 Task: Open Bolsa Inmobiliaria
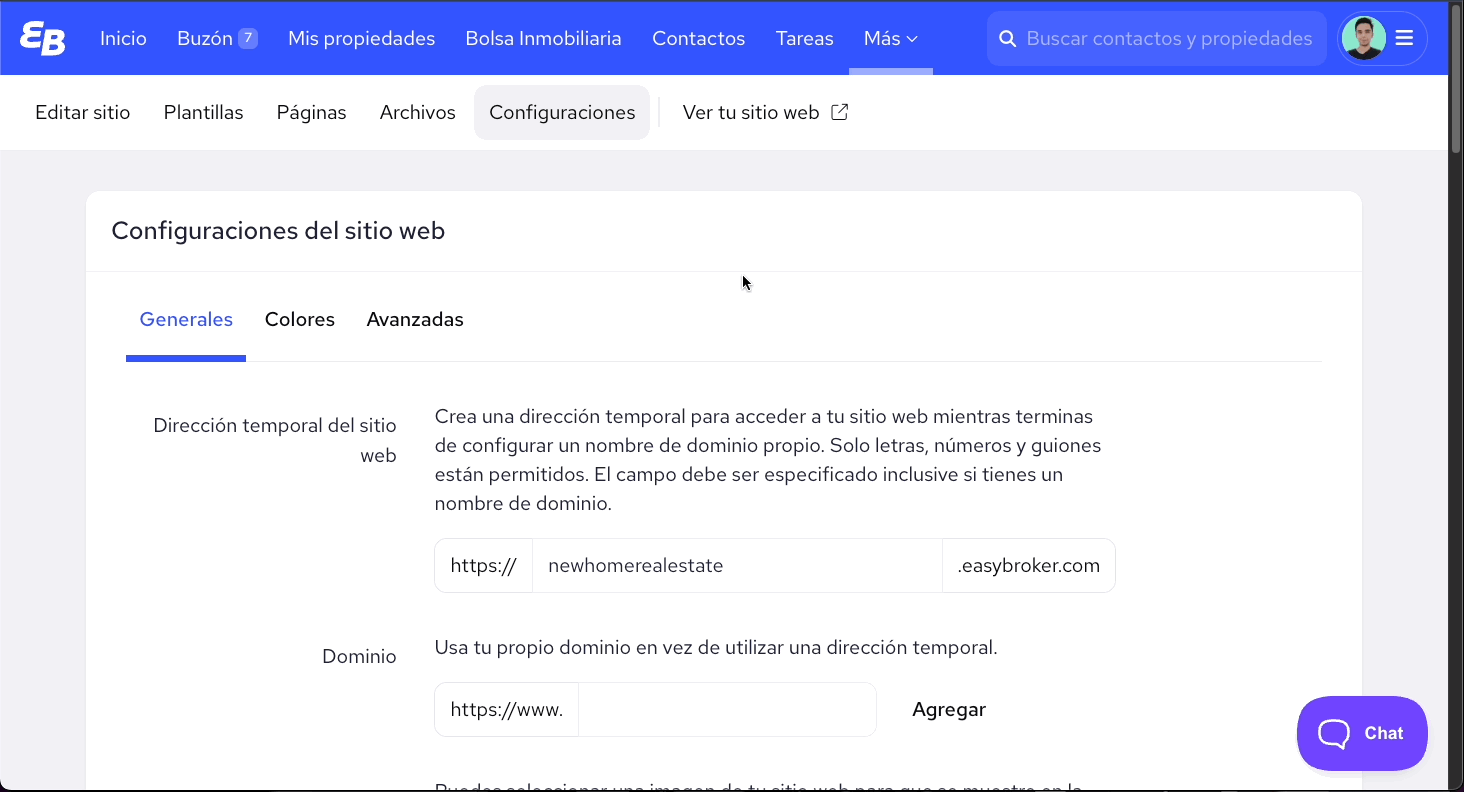[543, 38]
